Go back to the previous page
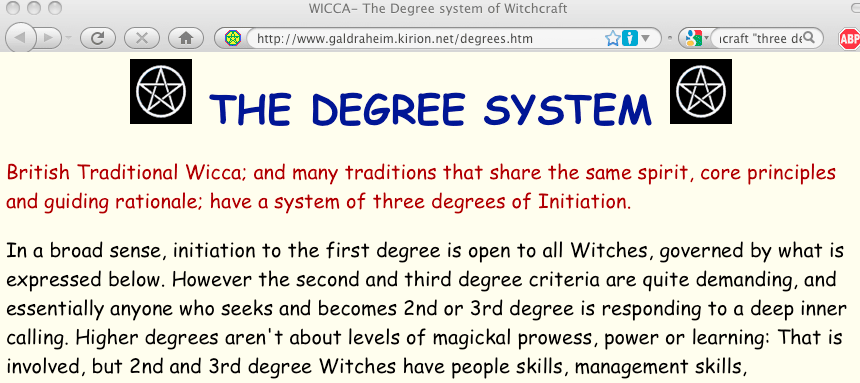Viewport: 860px width, 383px height. point(20,38)
